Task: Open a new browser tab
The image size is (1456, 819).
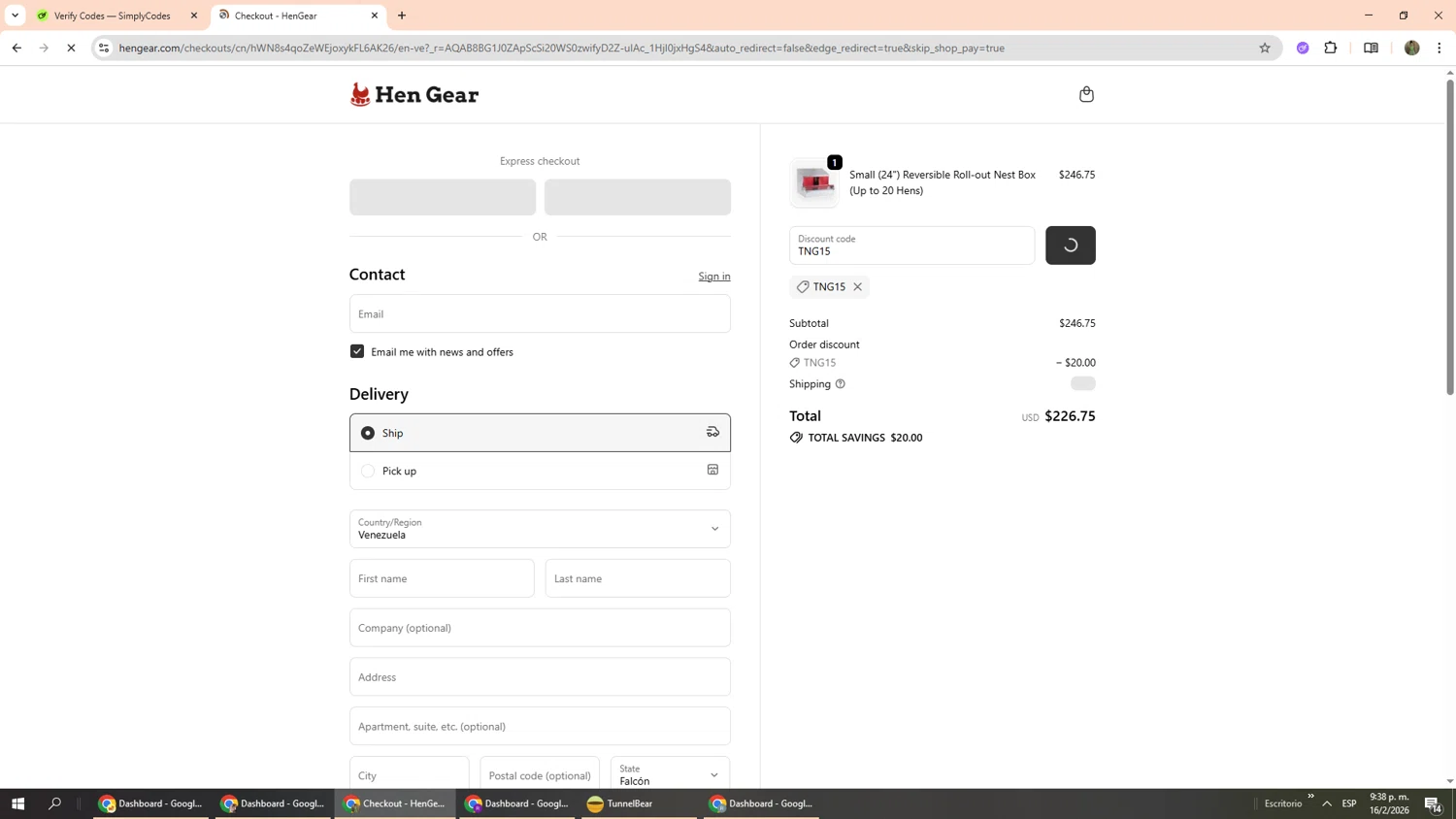Action: point(402,16)
